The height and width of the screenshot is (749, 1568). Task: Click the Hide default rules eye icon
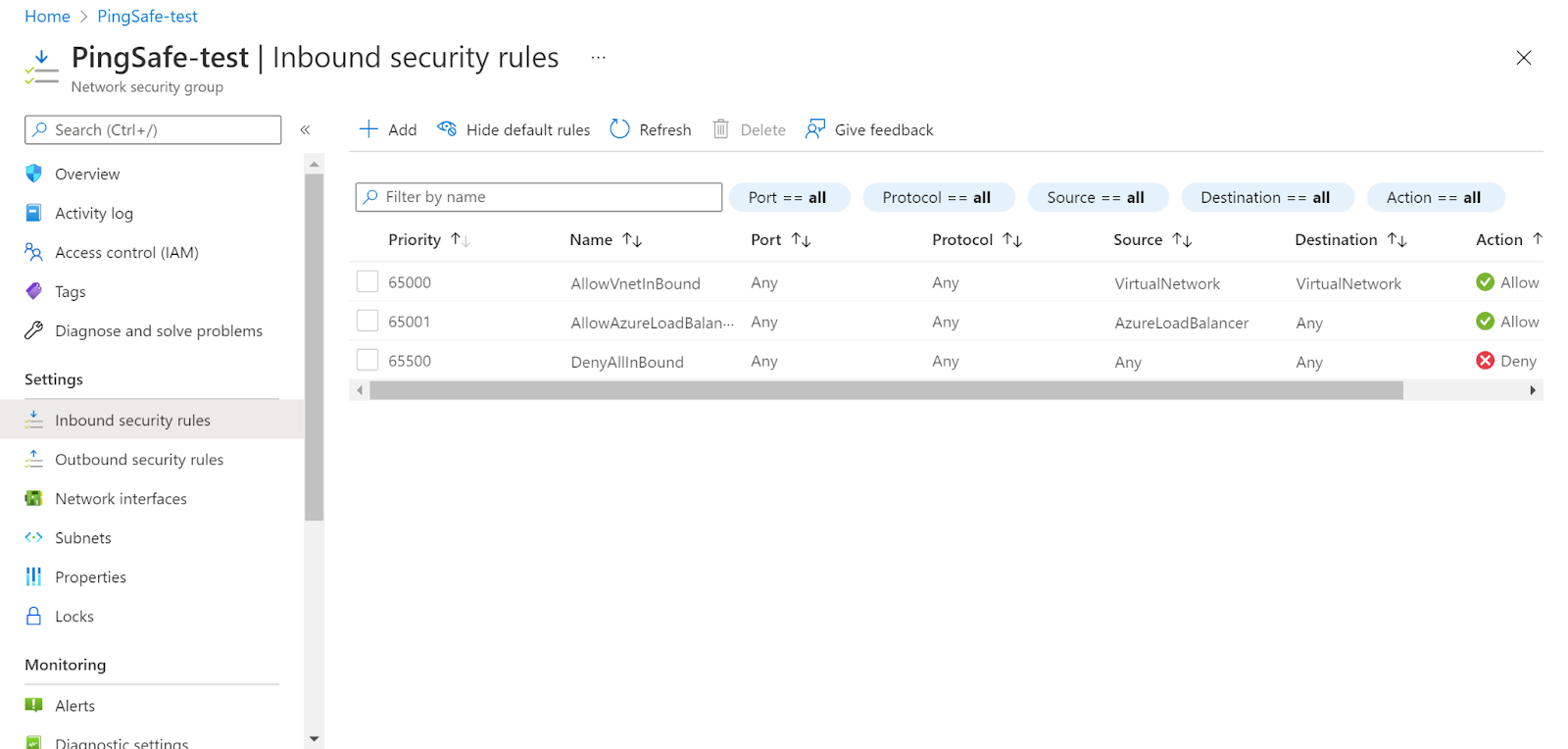pos(447,129)
